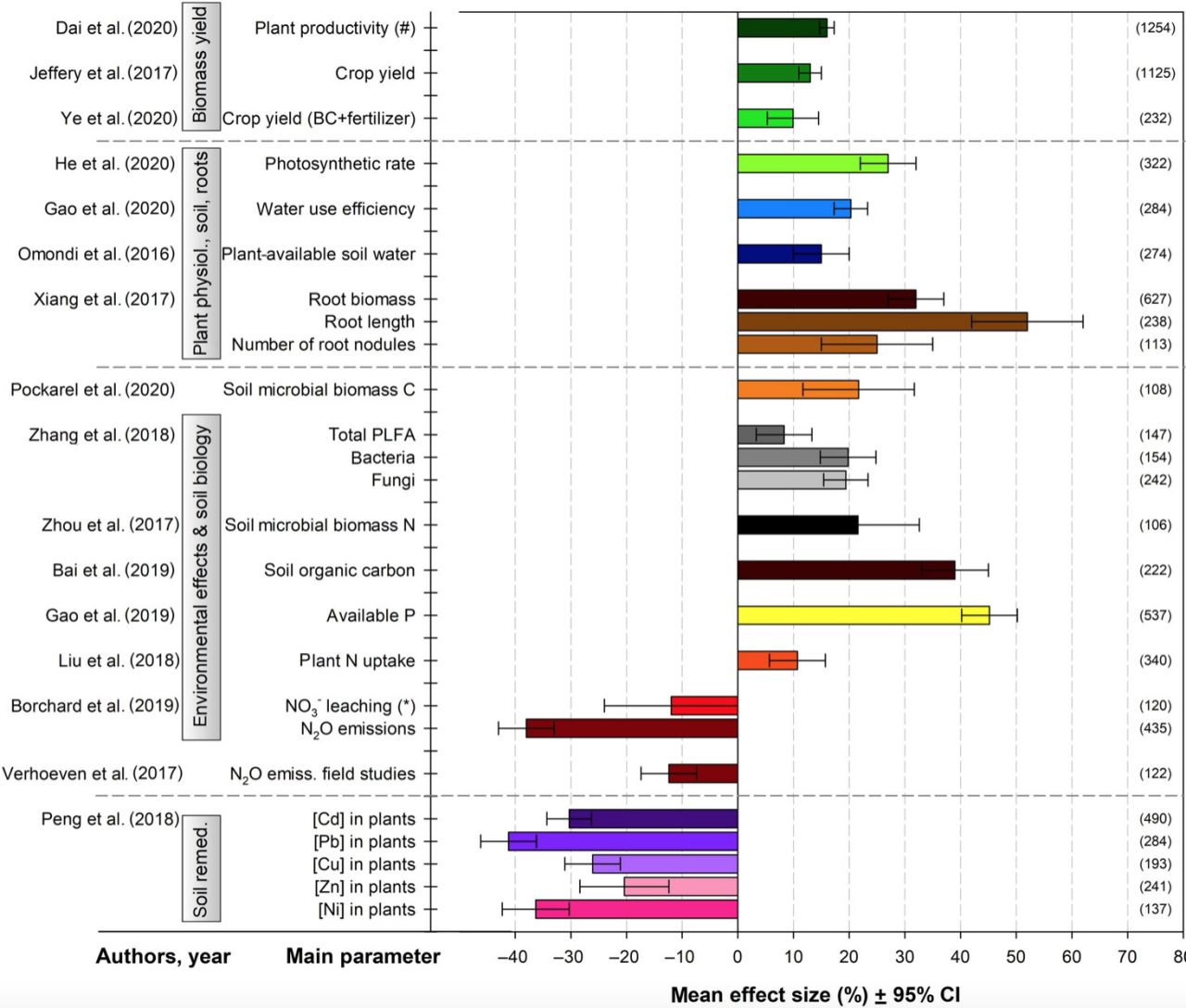Viewport: 1186px width, 1008px height.
Task: Select the orange Soil microbial biomass C bar
Action: (797, 389)
